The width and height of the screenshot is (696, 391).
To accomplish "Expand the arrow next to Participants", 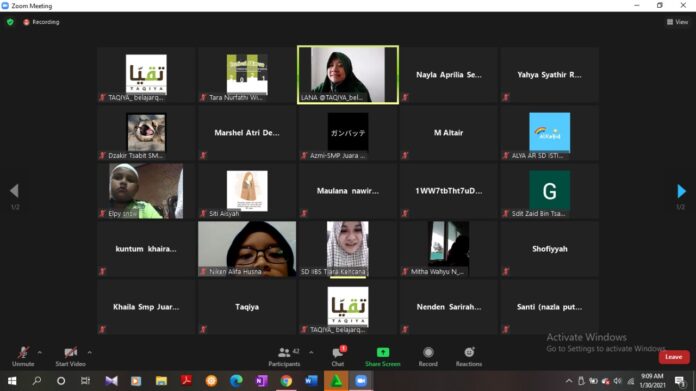I will coord(311,352).
